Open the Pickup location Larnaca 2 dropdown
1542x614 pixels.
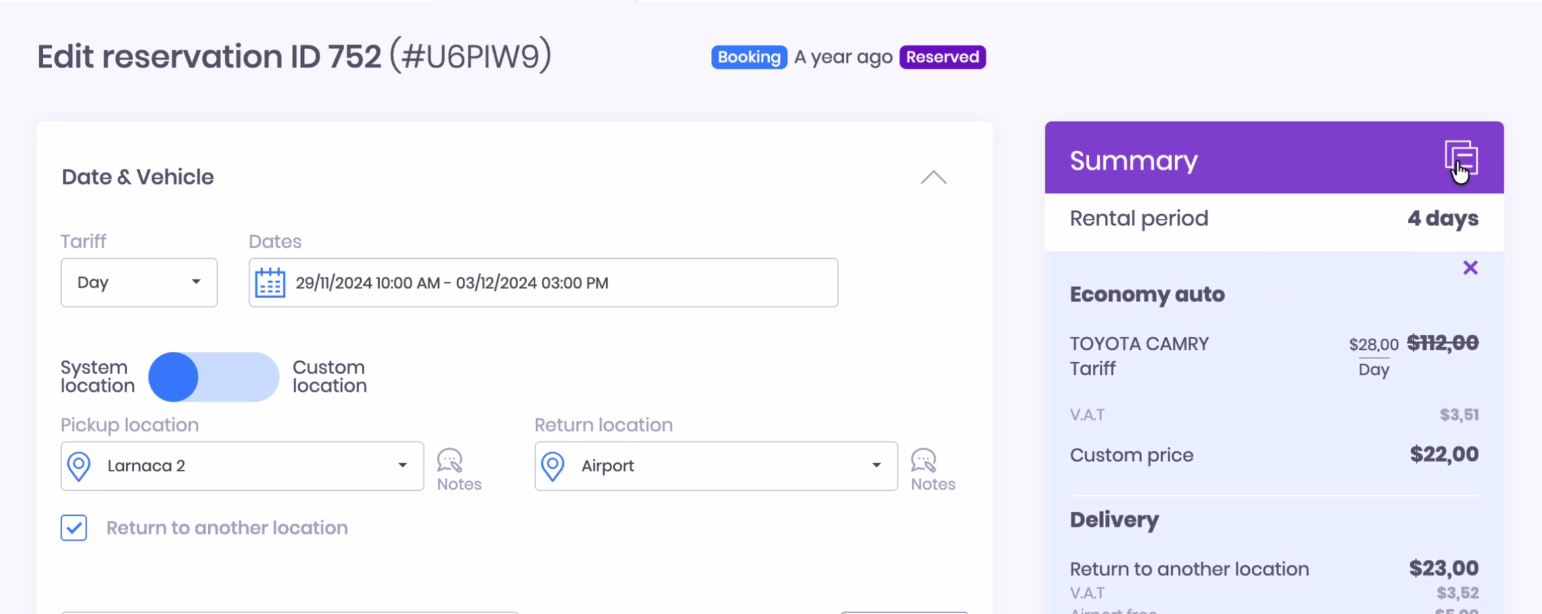click(x=242, y=466)
